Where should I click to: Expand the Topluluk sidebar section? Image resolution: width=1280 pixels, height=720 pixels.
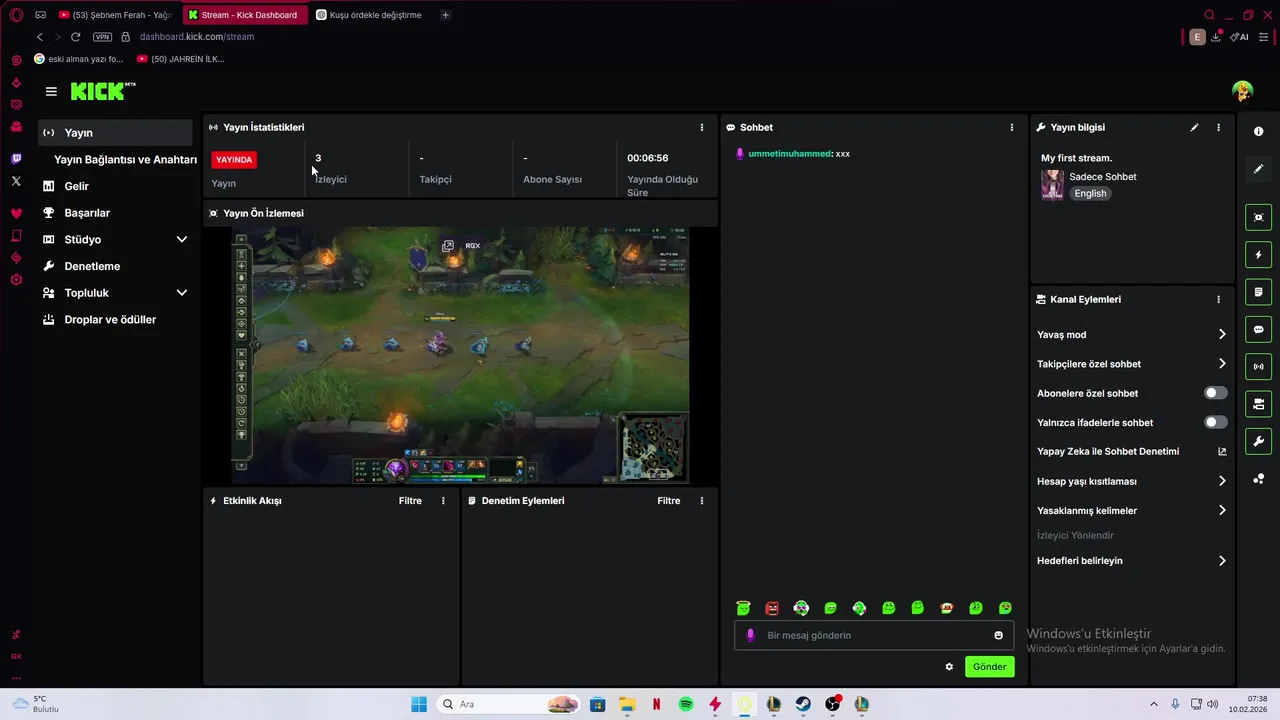(x=182, y=293)
